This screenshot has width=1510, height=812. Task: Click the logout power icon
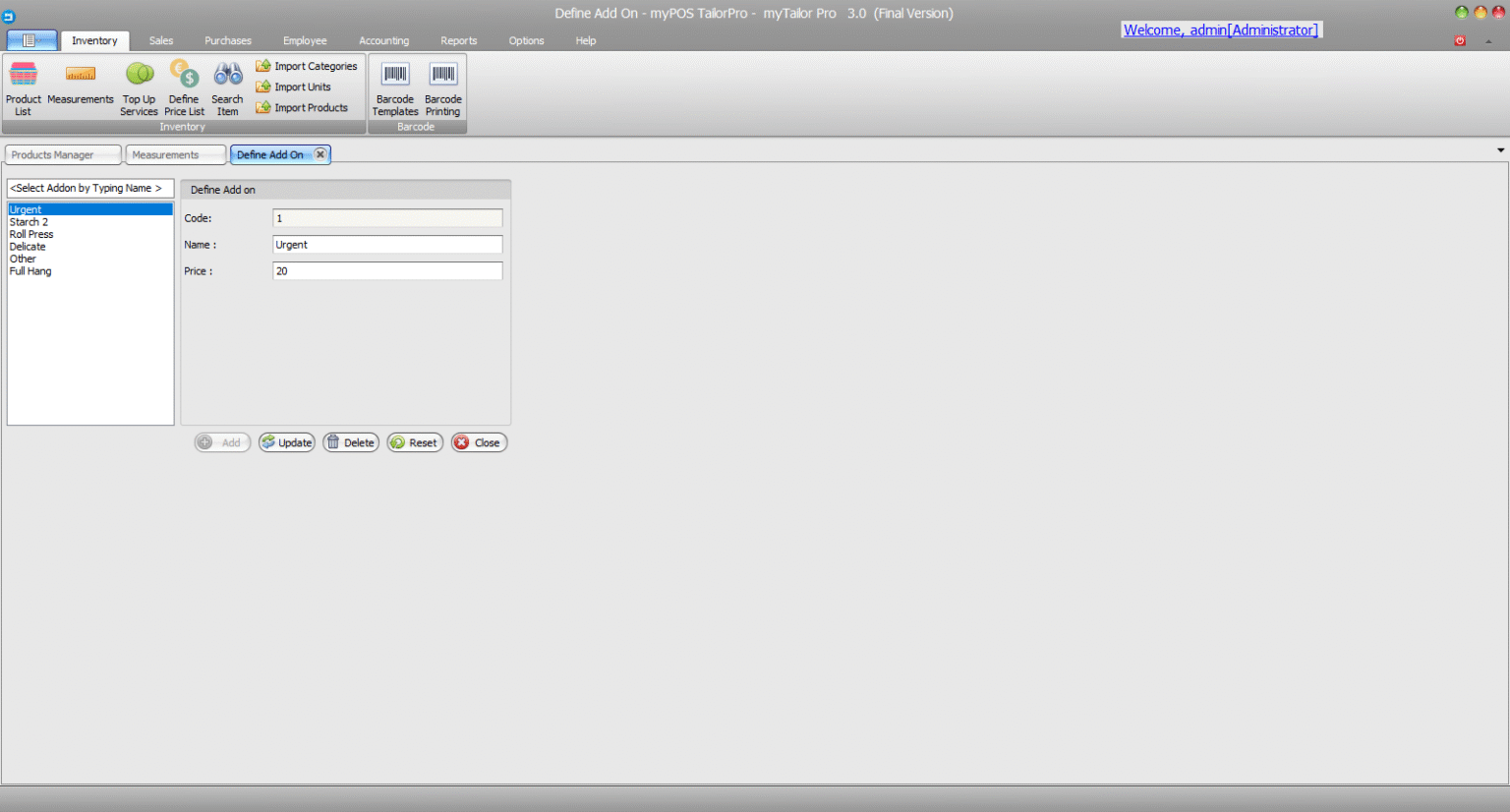pyautogui.click(x=1460, y=39)
